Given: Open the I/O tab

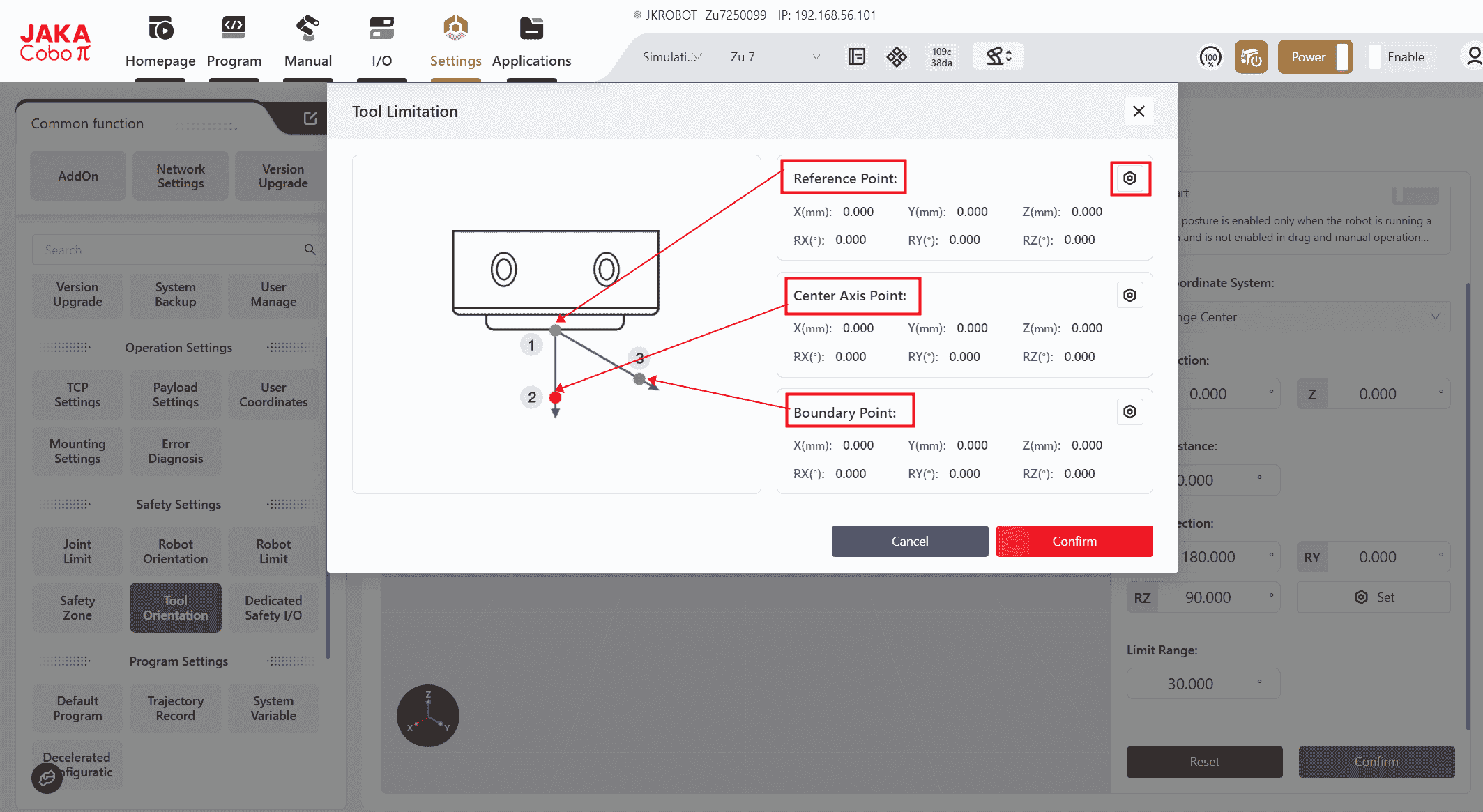Looking at the screenshot, I should pos(381,42).
